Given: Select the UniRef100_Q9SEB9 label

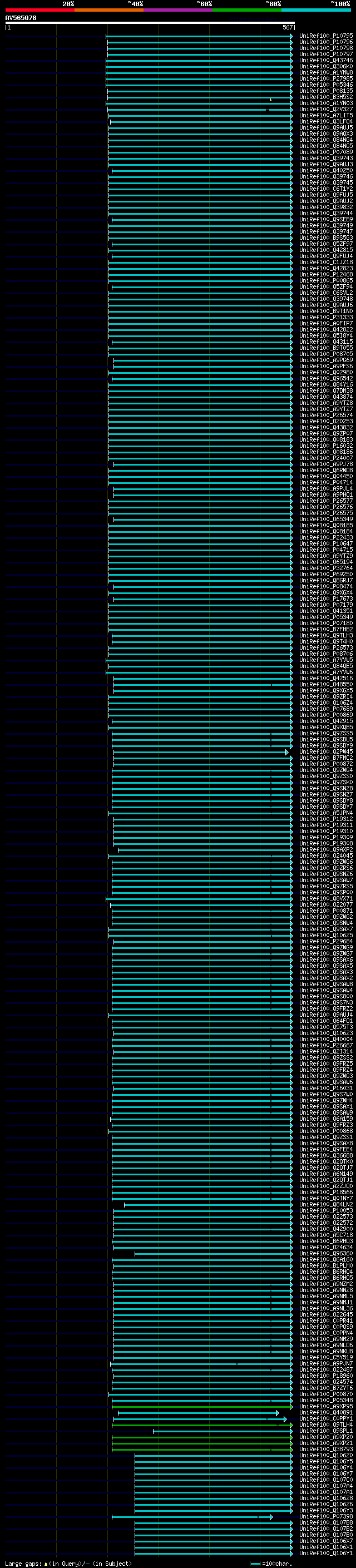Looking at the screenshot, I should (325, 219).
